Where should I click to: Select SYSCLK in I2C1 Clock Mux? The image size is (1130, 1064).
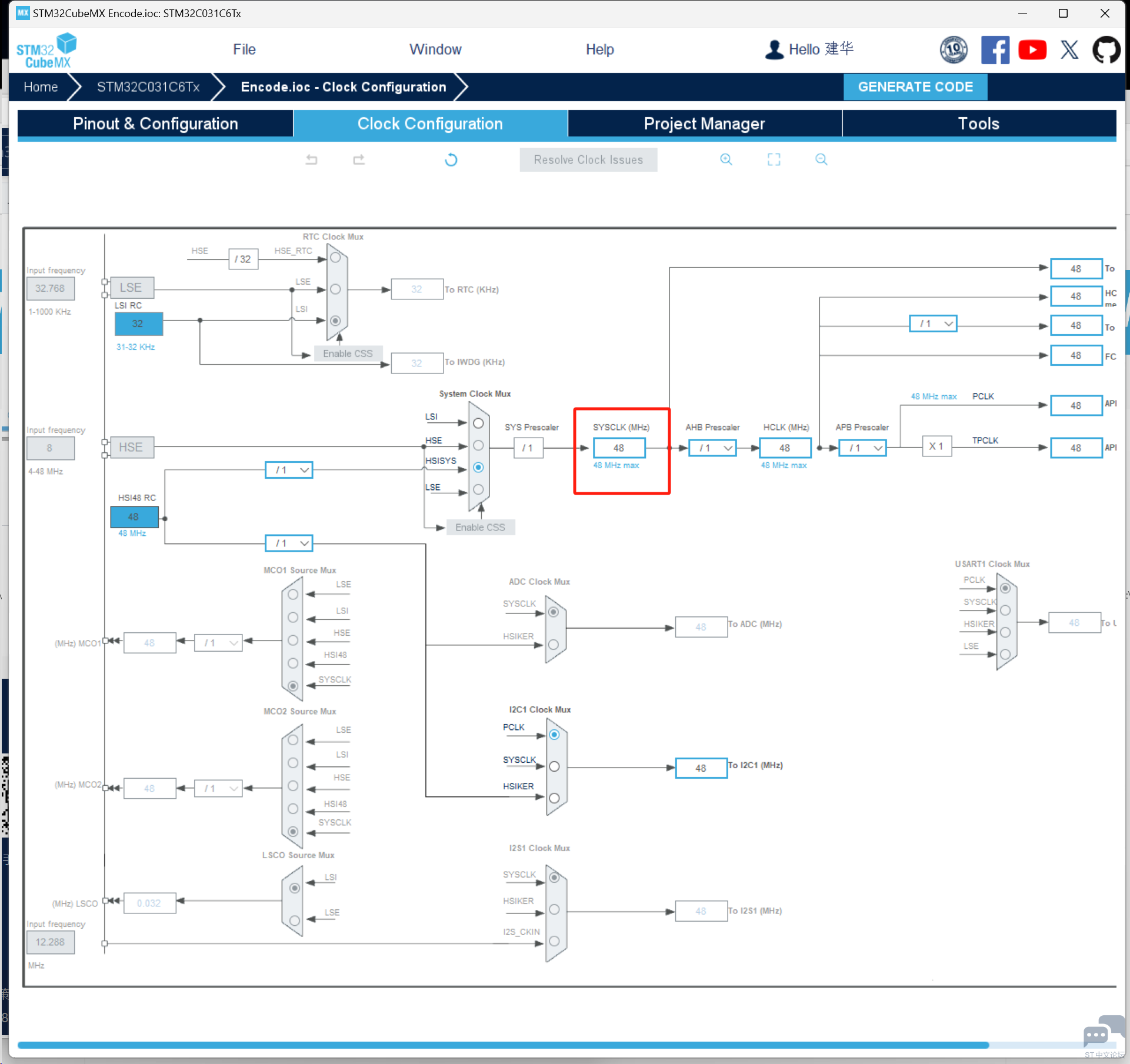554,766
